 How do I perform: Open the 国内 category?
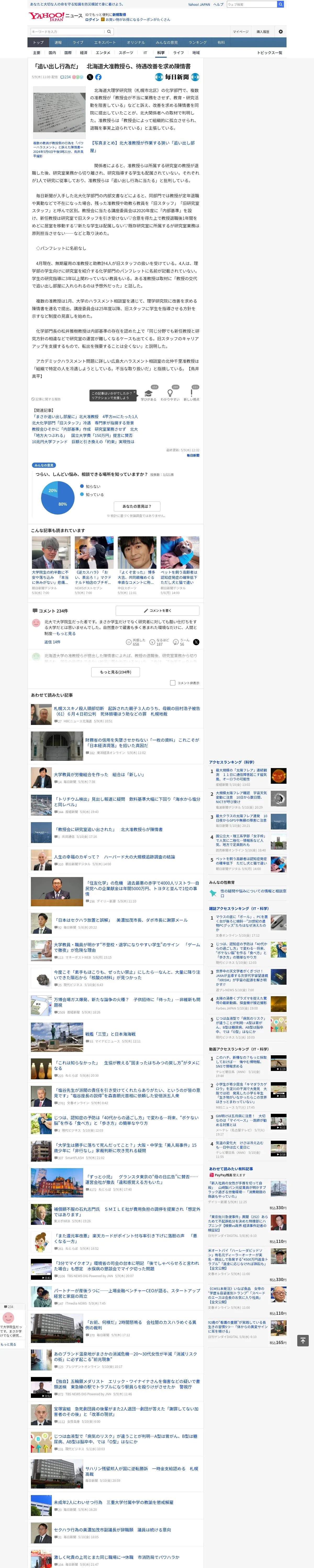tap(52, 53)
